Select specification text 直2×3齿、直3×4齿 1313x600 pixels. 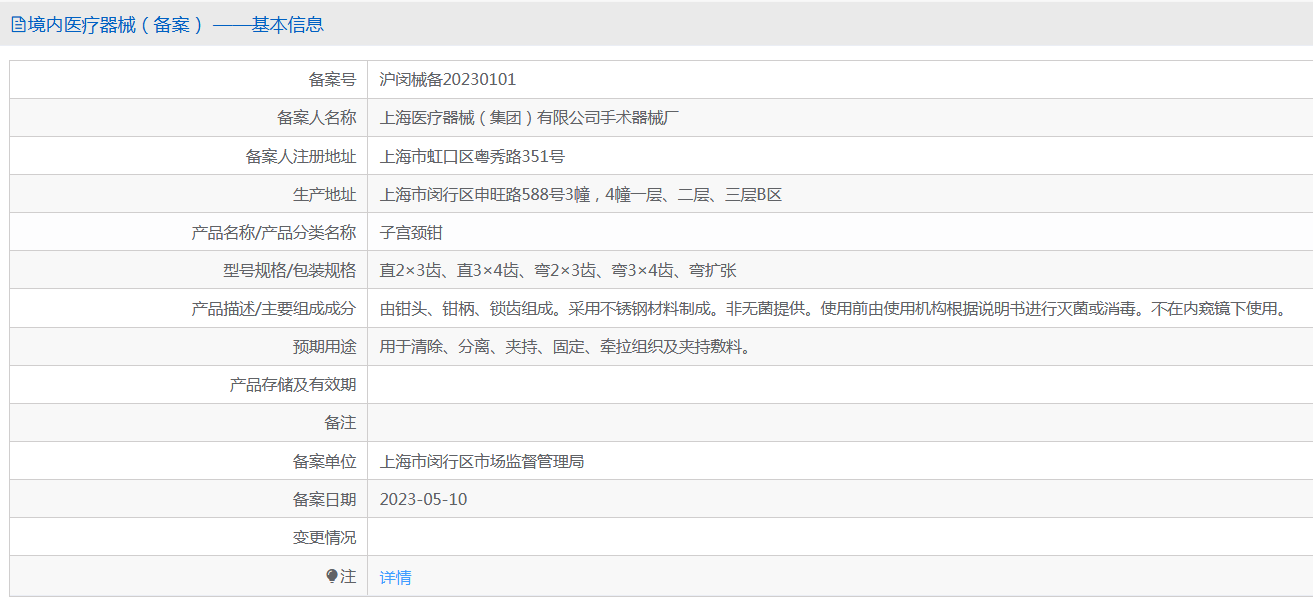(449, 271)
